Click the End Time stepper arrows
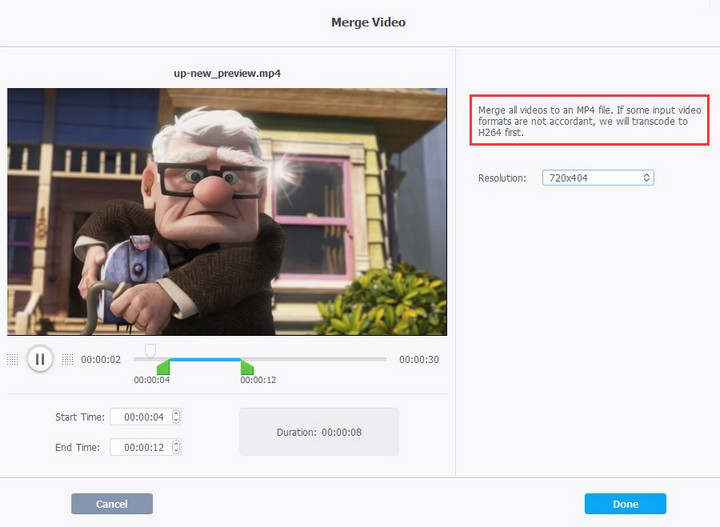720x527 pixels. tap(176, 447)
